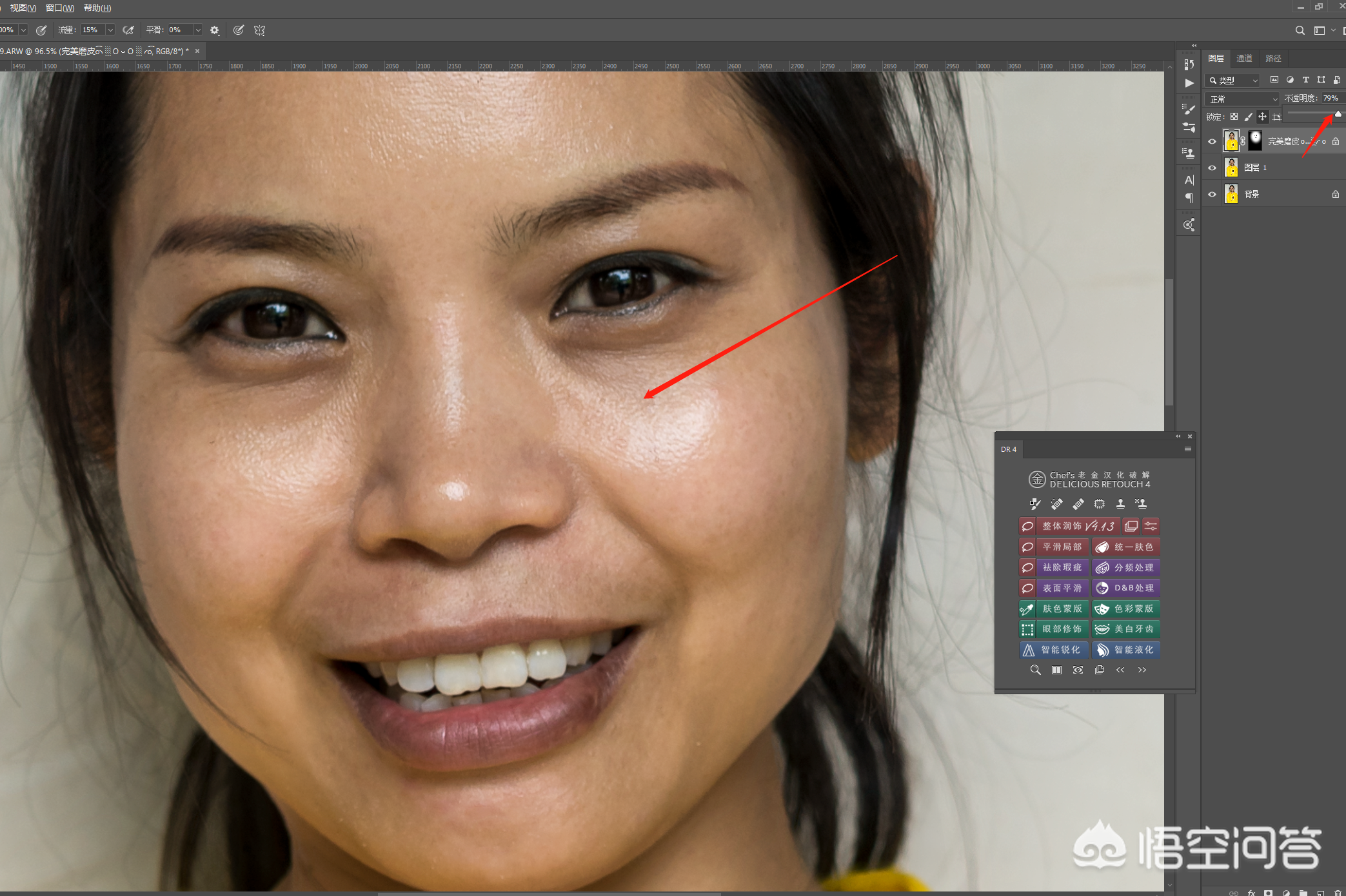1346x896 pixels.
Task: Toggle lock image pixels brush icon
Action: coord(1249,117)
